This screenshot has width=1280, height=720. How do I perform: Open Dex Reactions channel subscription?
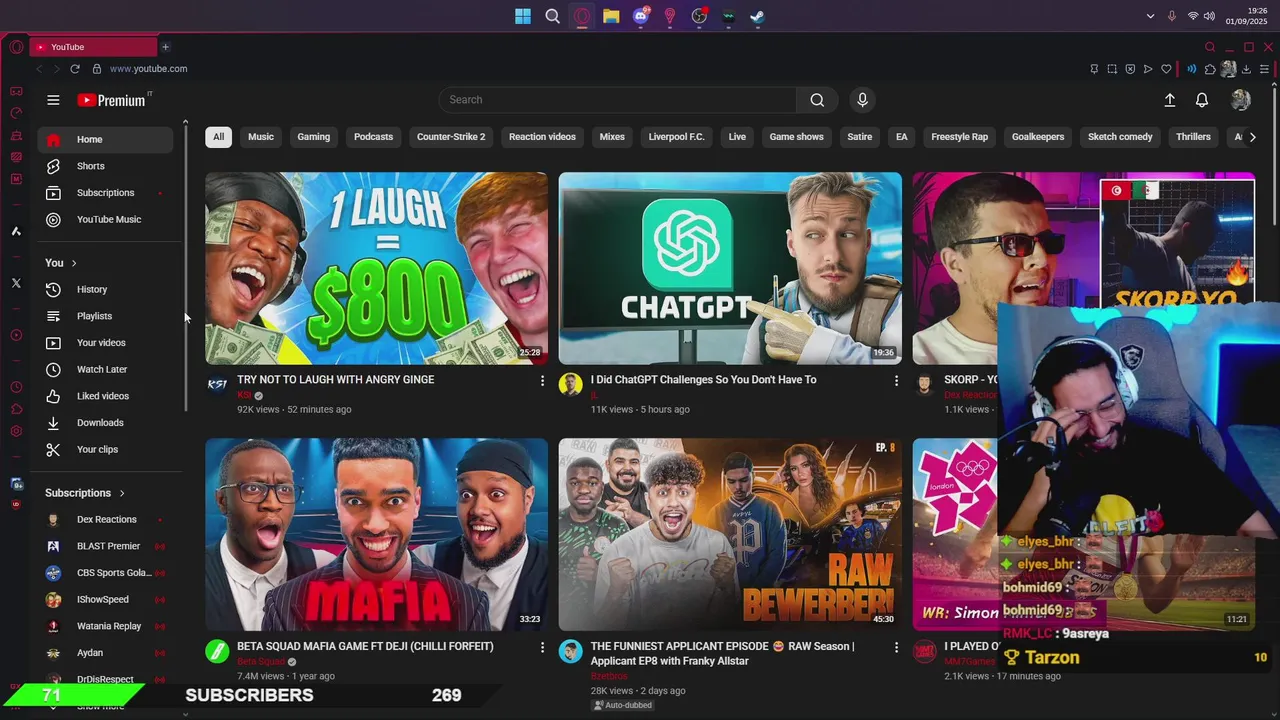105,520
